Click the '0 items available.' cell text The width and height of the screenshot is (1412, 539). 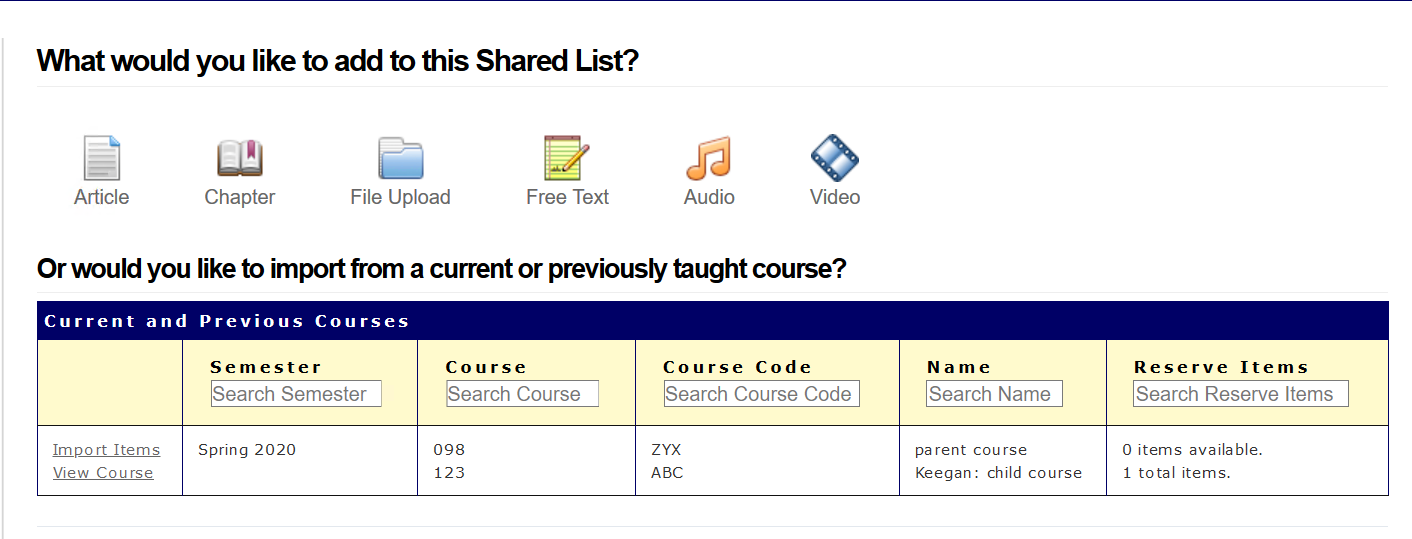coord(1192,450)
